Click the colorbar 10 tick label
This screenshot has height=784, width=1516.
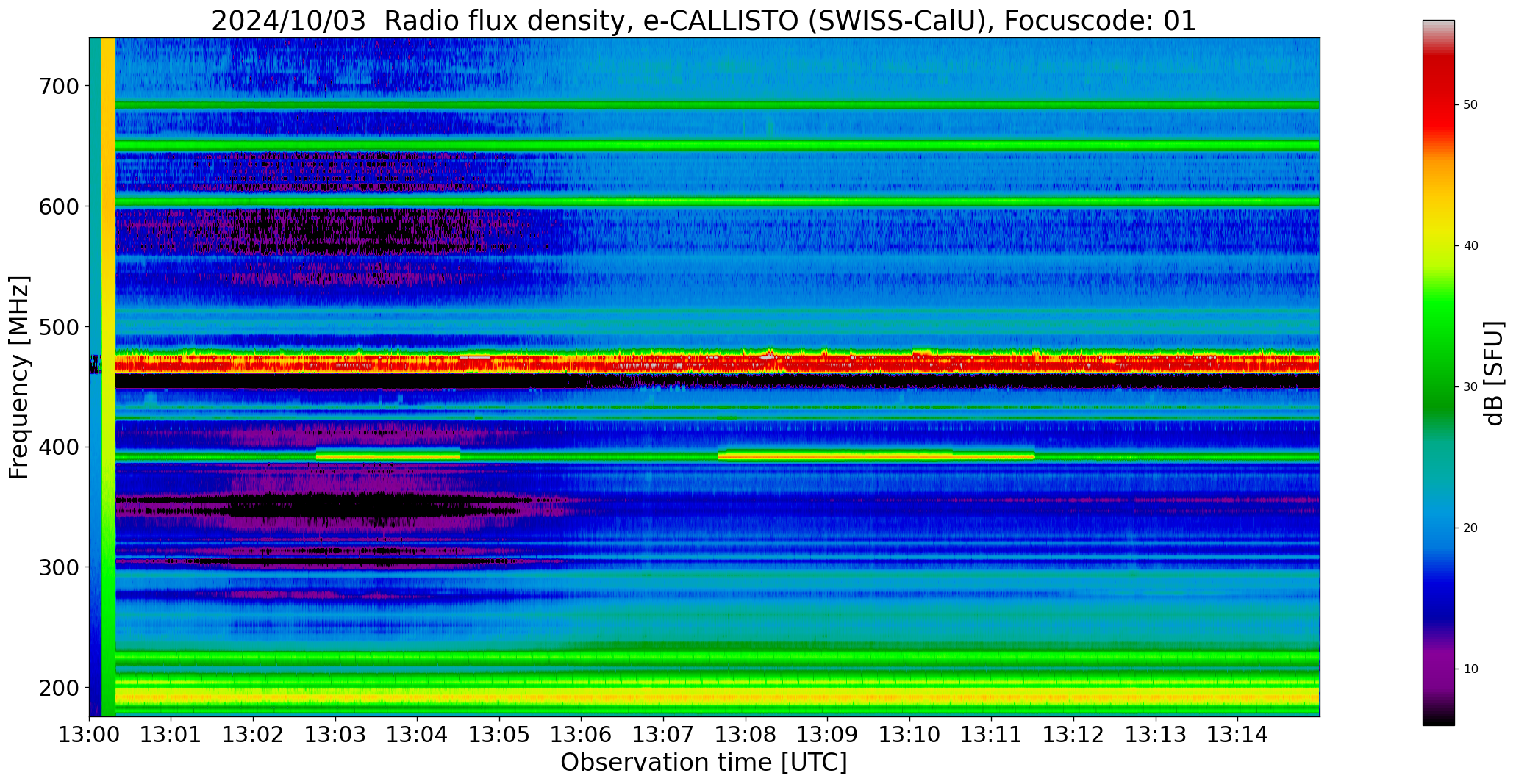pos(1470,669)
